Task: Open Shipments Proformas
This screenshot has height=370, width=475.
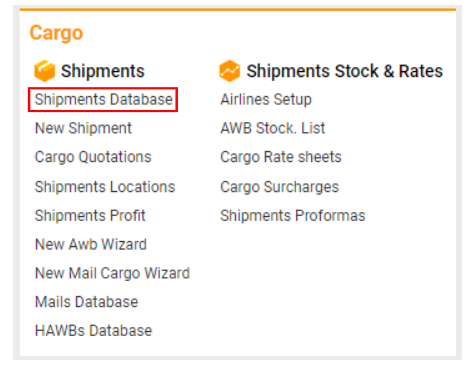Action: (x=293, y=215)
